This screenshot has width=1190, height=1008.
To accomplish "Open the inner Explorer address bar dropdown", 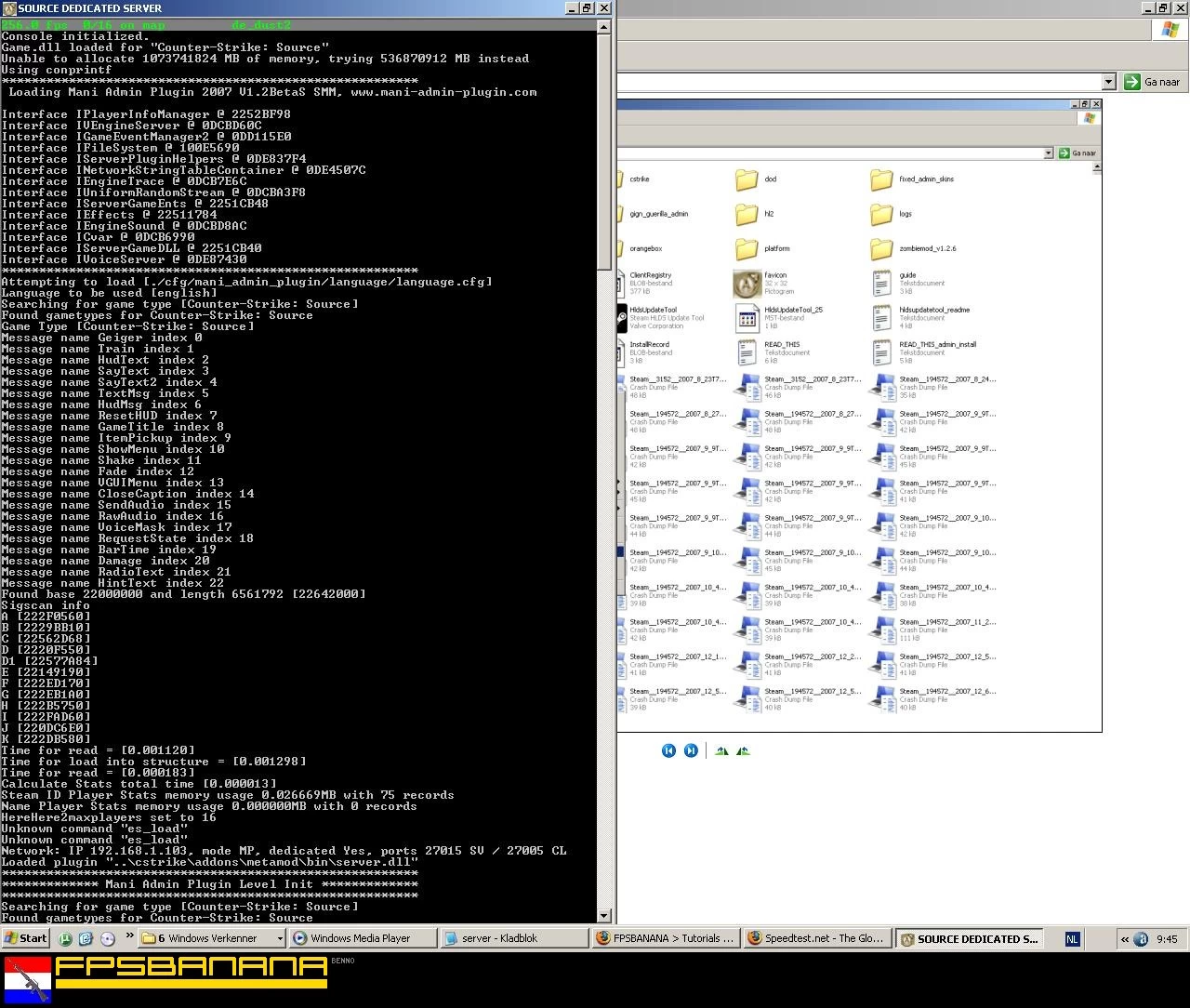I will 1049,153.
